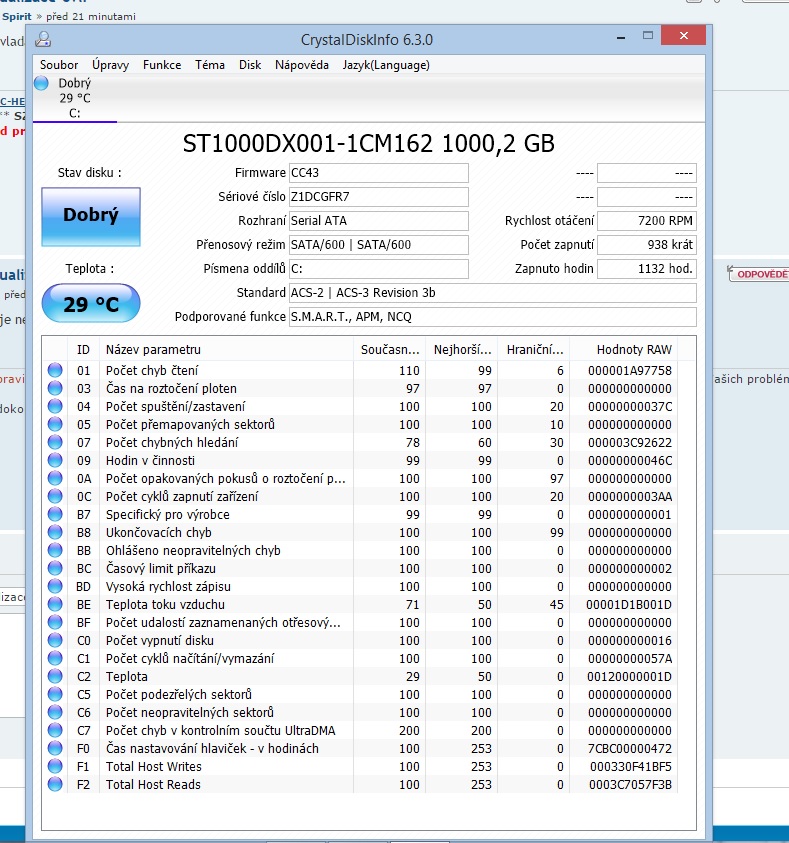This screenshot has height=843, width=789.
Task: Click status orb for Počet chybných hledání
Action: [x=55, y=442]
